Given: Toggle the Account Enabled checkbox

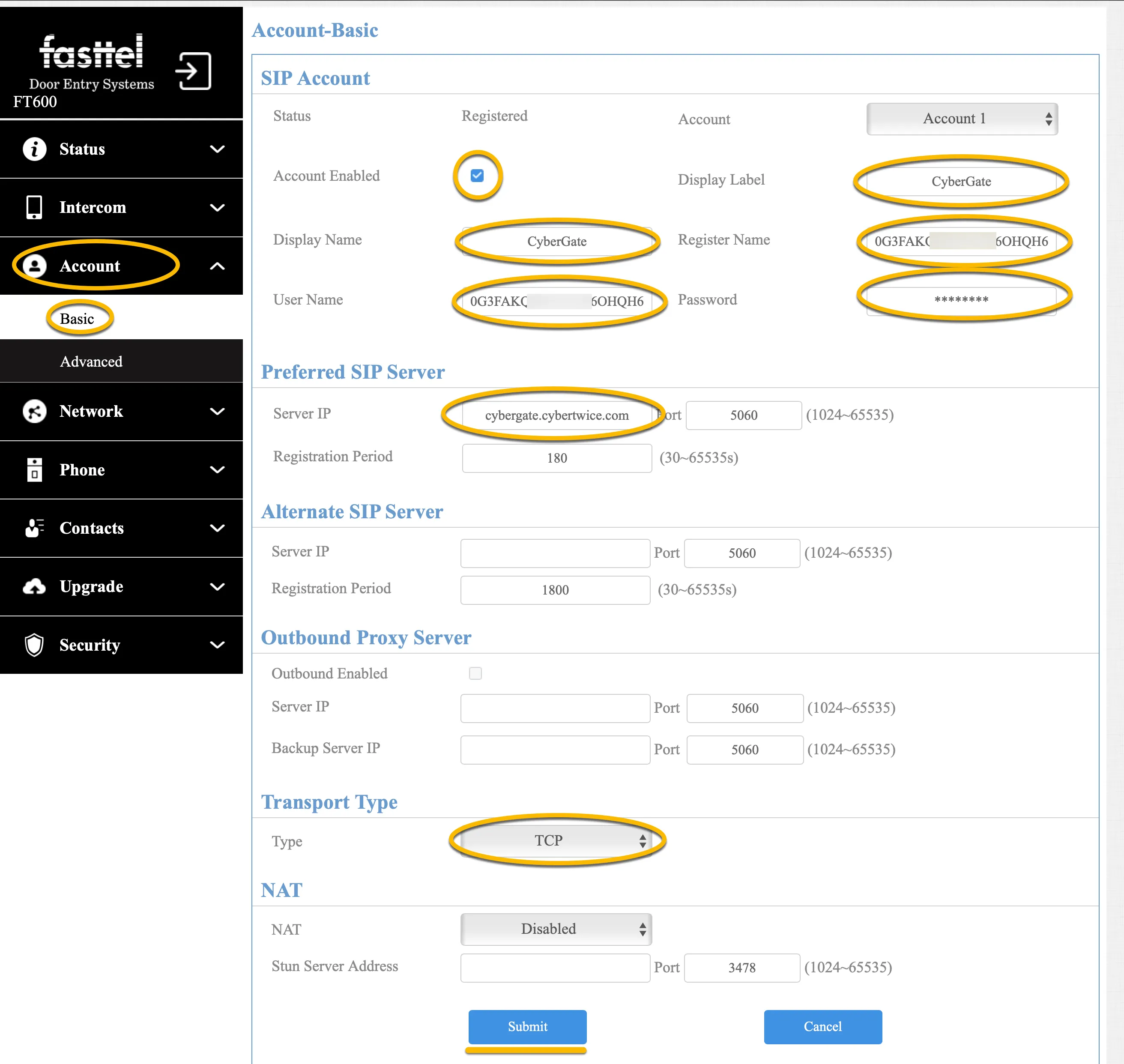Looking at the screenshot, I should [x=478, y=176].
